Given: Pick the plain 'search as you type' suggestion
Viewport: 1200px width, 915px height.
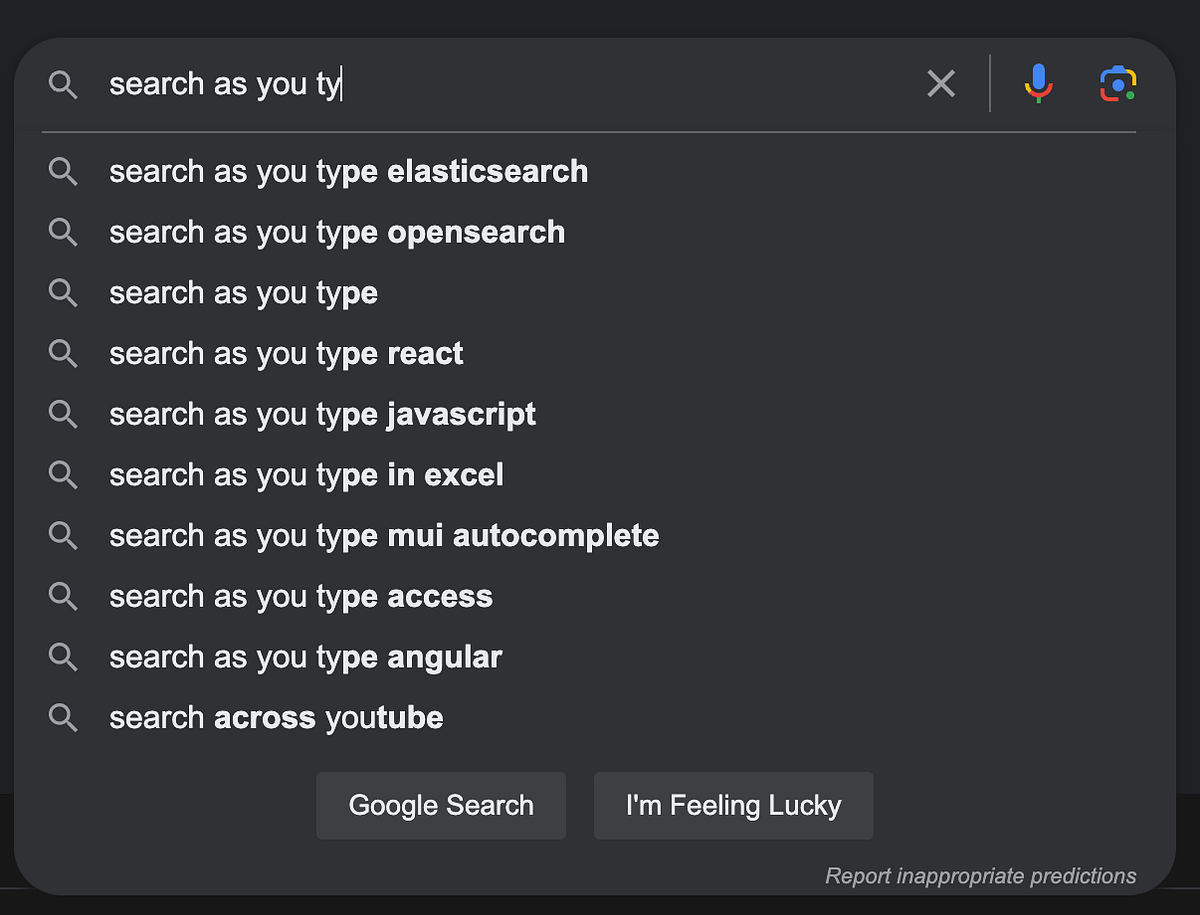Looking at the screenshot, I should [243, 293].
